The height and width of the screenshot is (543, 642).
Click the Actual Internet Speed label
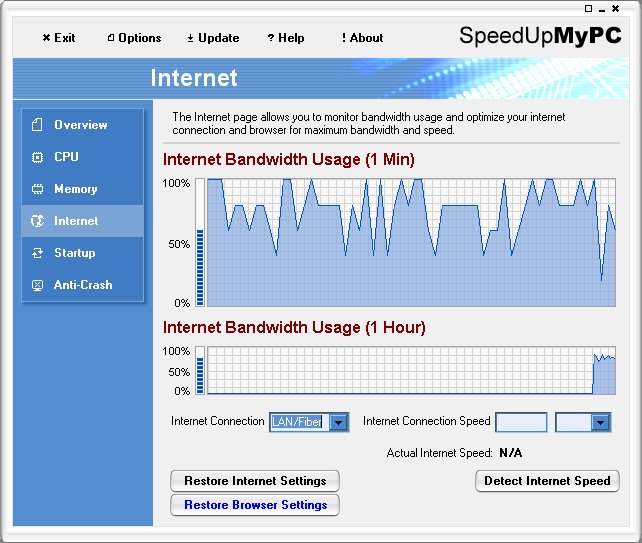click(439, 453)
